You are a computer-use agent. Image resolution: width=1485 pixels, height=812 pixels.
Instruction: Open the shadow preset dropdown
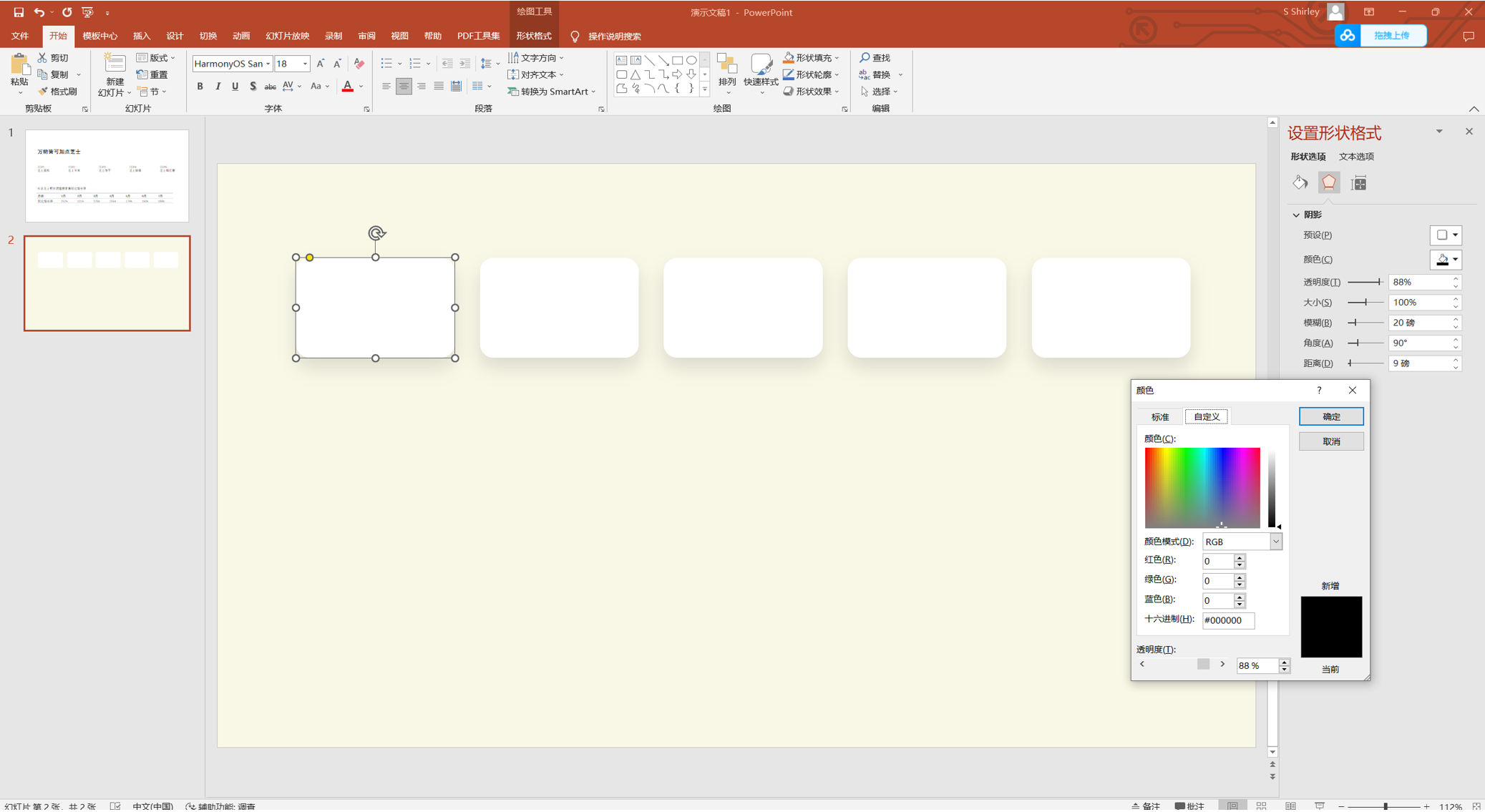[1446, 235]
